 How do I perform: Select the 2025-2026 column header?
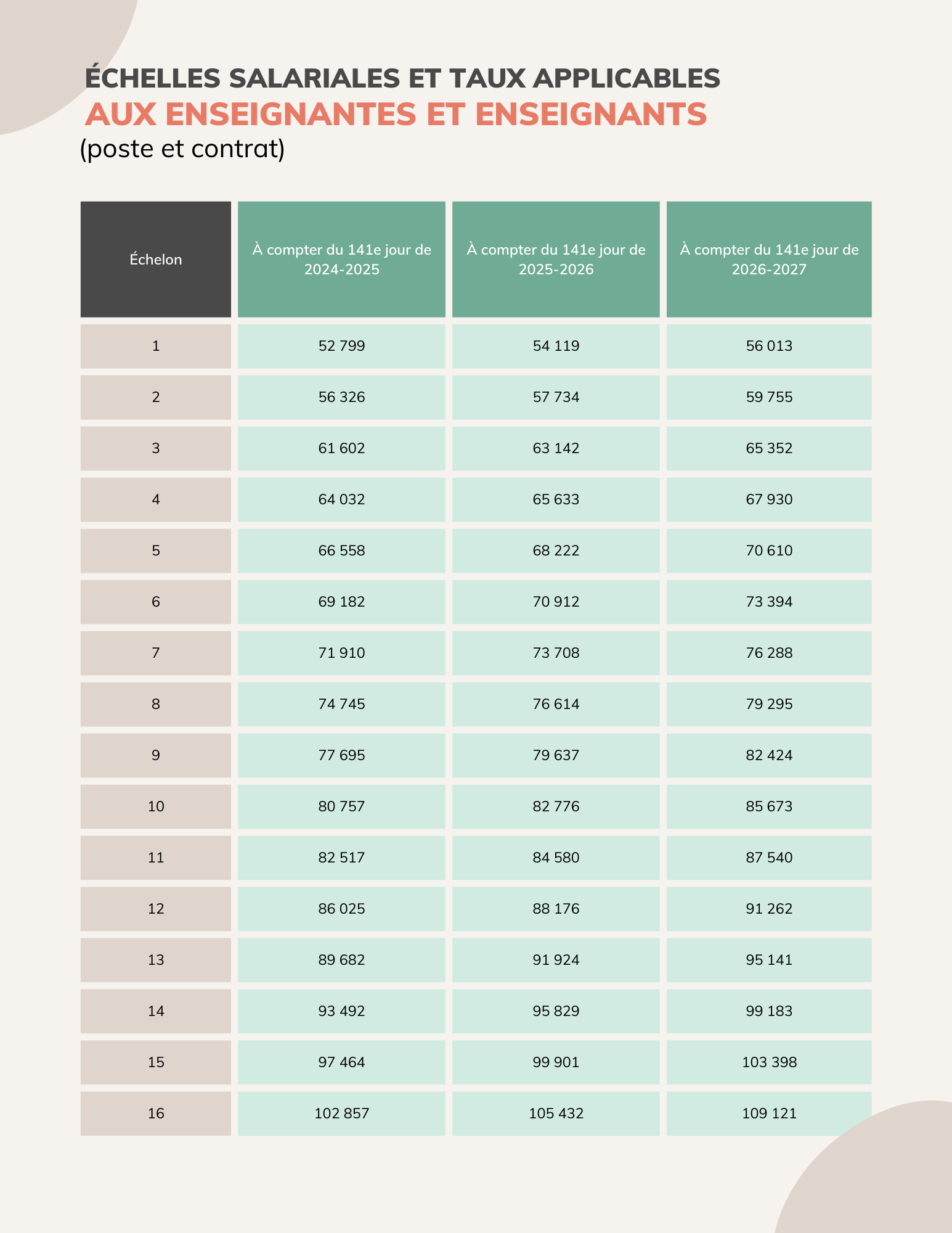(x=556, y=260)
